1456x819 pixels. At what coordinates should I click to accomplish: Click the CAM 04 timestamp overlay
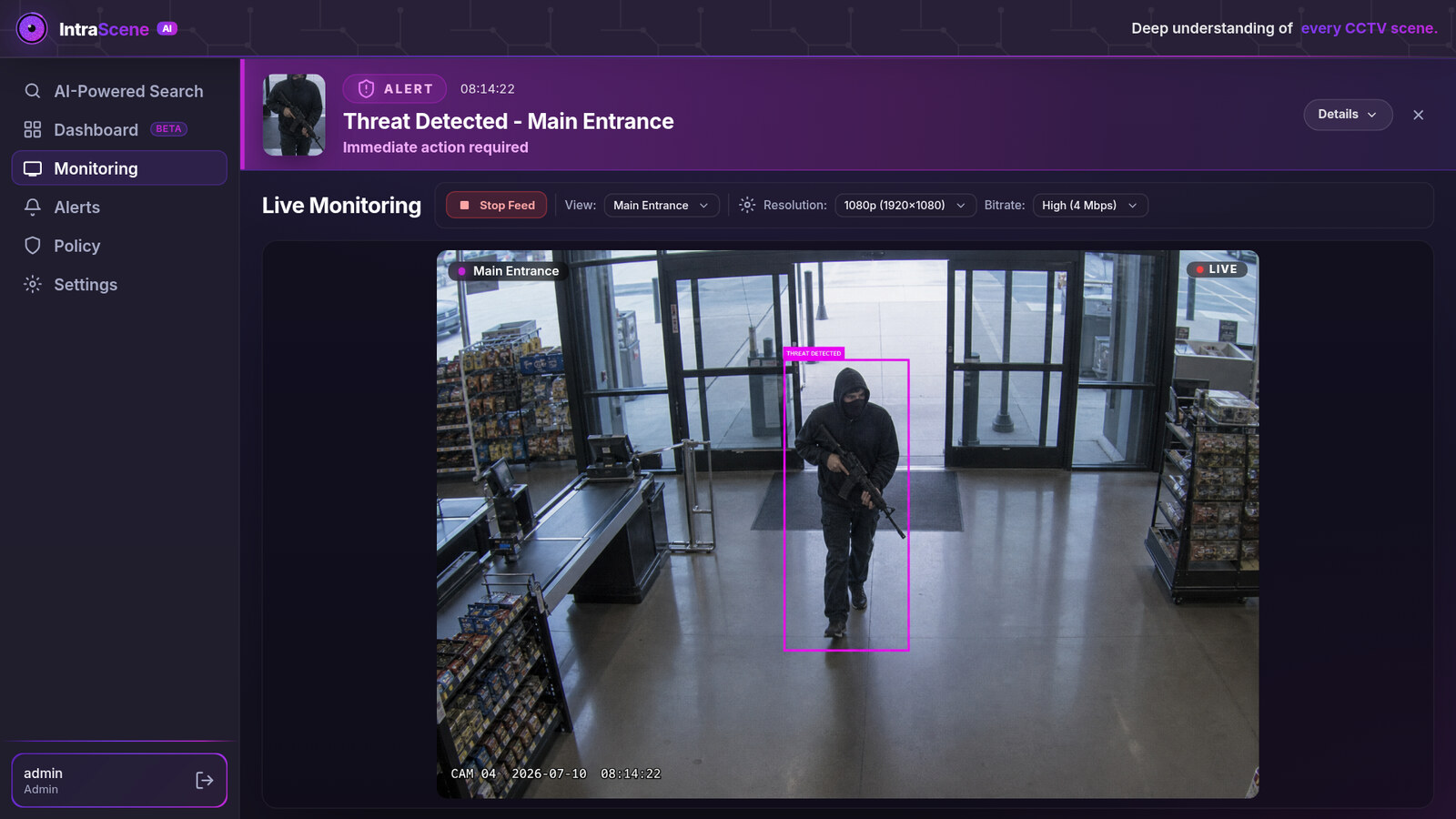click(x=556, y=773)
